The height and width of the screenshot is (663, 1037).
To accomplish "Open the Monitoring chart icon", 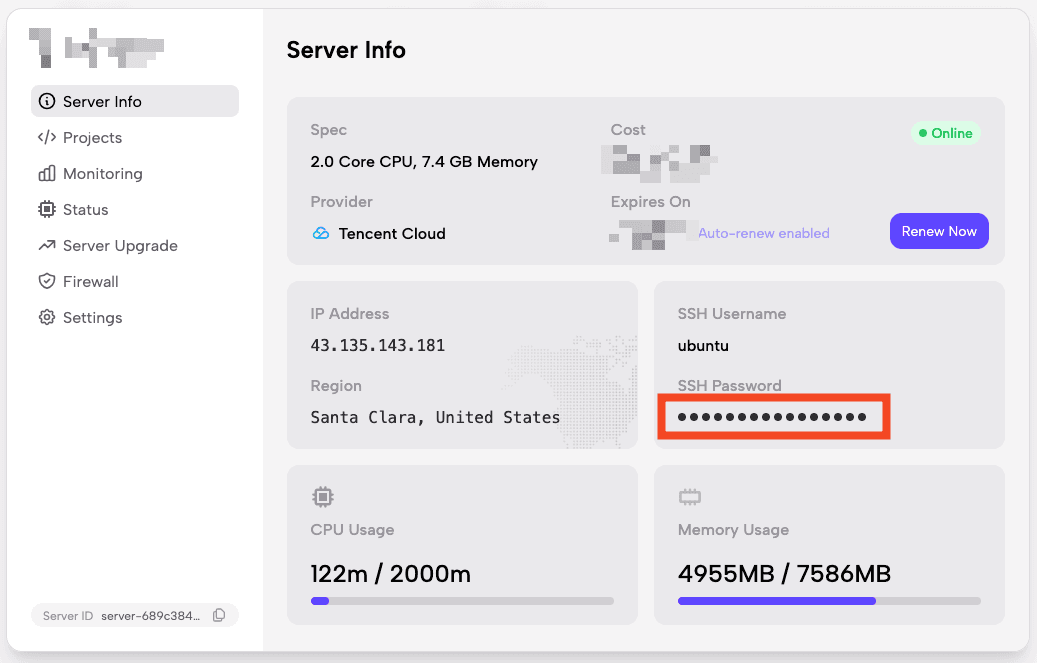I will 47,173.
